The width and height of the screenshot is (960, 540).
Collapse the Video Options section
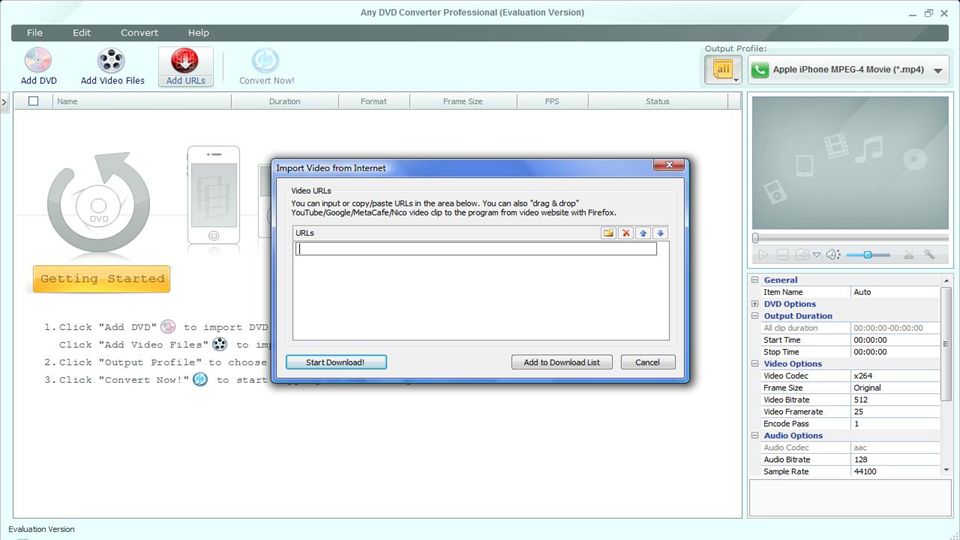tap(755, 364)
